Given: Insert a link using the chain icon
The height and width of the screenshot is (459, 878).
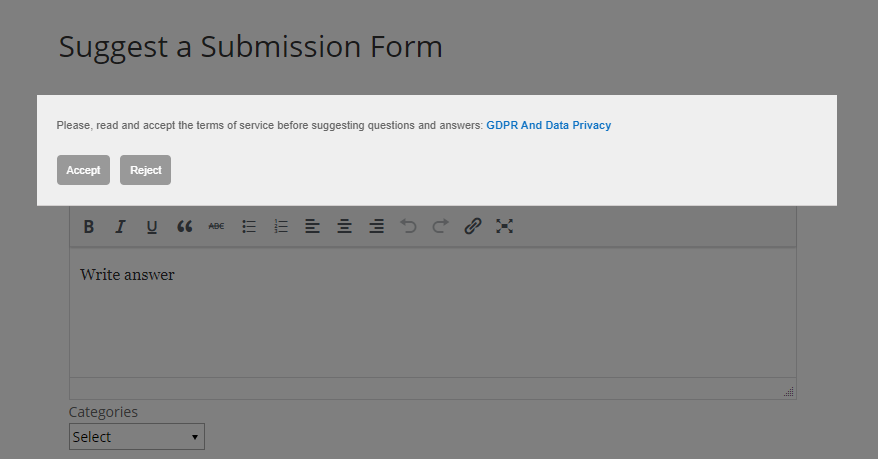Looking at the screenshot, I should [473, 227].
